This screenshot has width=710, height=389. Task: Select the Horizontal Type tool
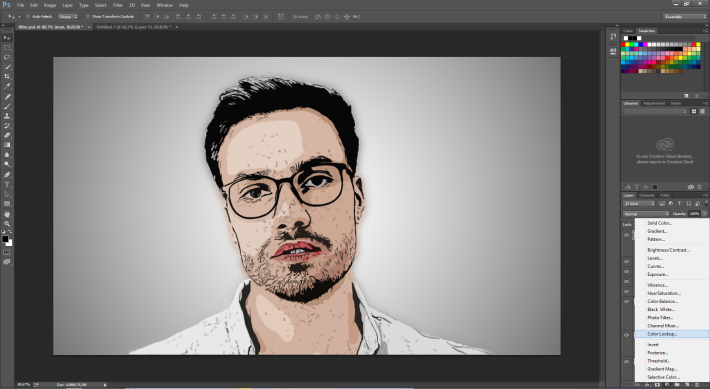click(7, 185)
